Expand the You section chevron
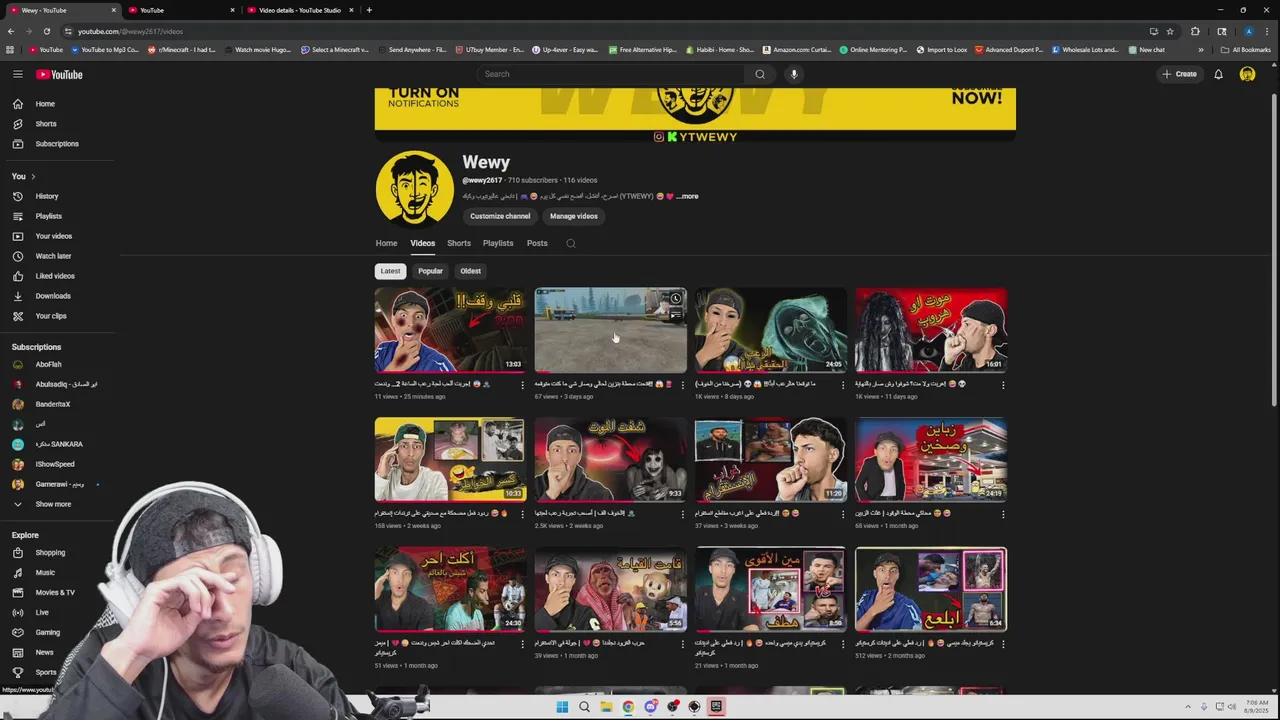 (33, 176)
